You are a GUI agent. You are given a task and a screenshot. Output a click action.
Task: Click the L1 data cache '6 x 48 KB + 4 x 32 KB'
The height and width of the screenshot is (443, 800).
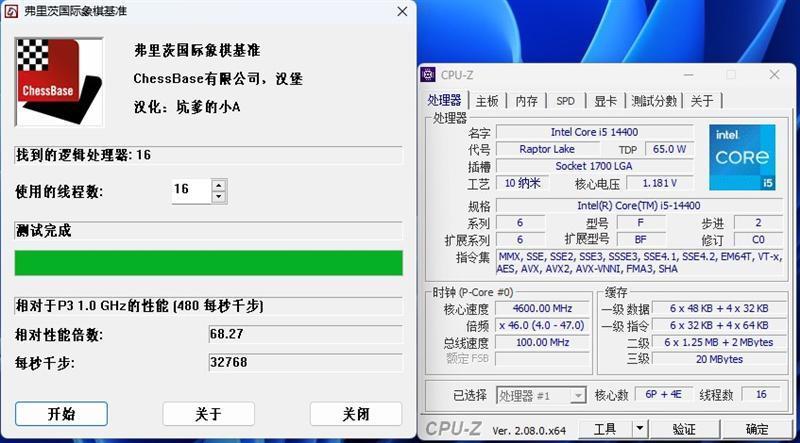point(719,308)
